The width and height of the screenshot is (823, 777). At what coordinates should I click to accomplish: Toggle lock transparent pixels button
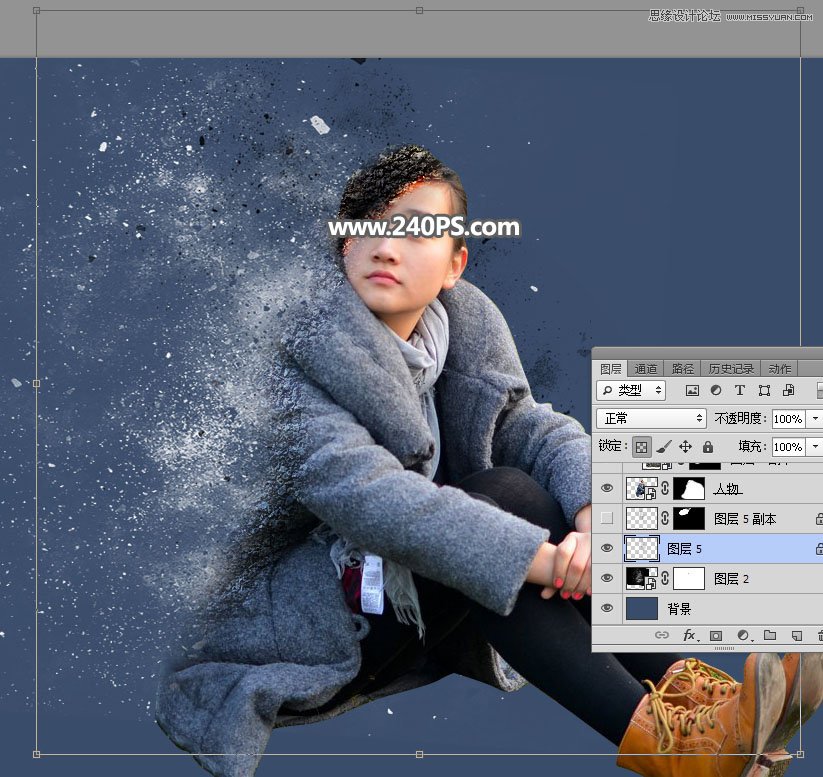click(x=641, y=447)
